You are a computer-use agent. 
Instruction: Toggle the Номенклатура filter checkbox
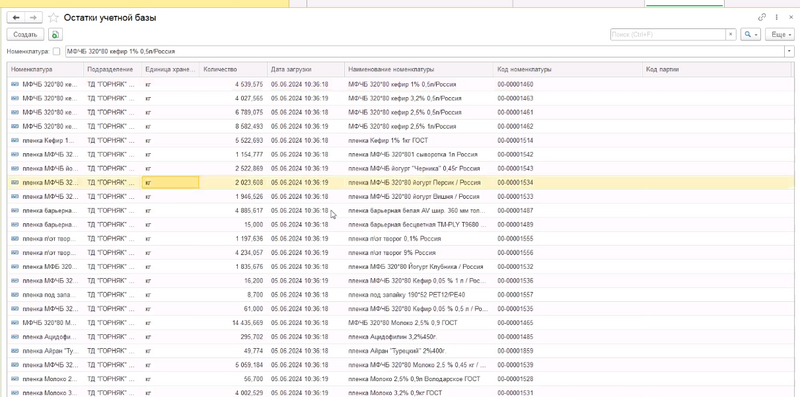[x=56, y=52]
